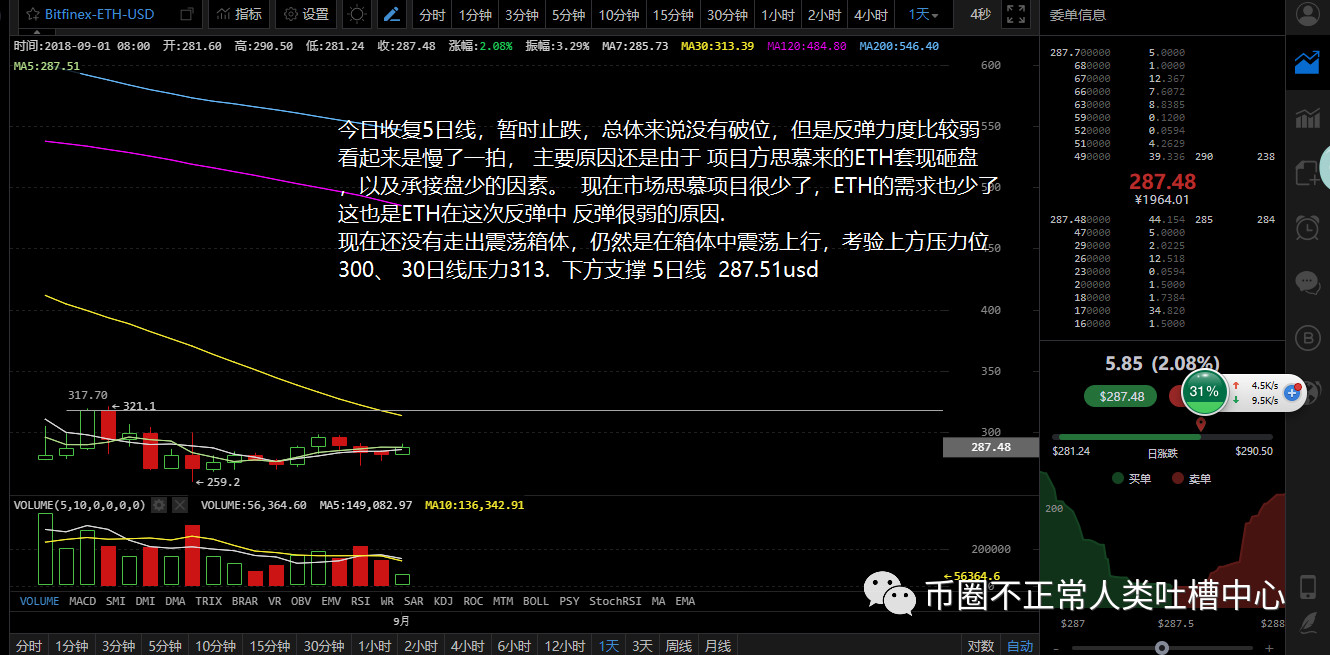Open the market line chart sidebar icon
This screenshot has height=655, width=1330.
(1306, 62)
